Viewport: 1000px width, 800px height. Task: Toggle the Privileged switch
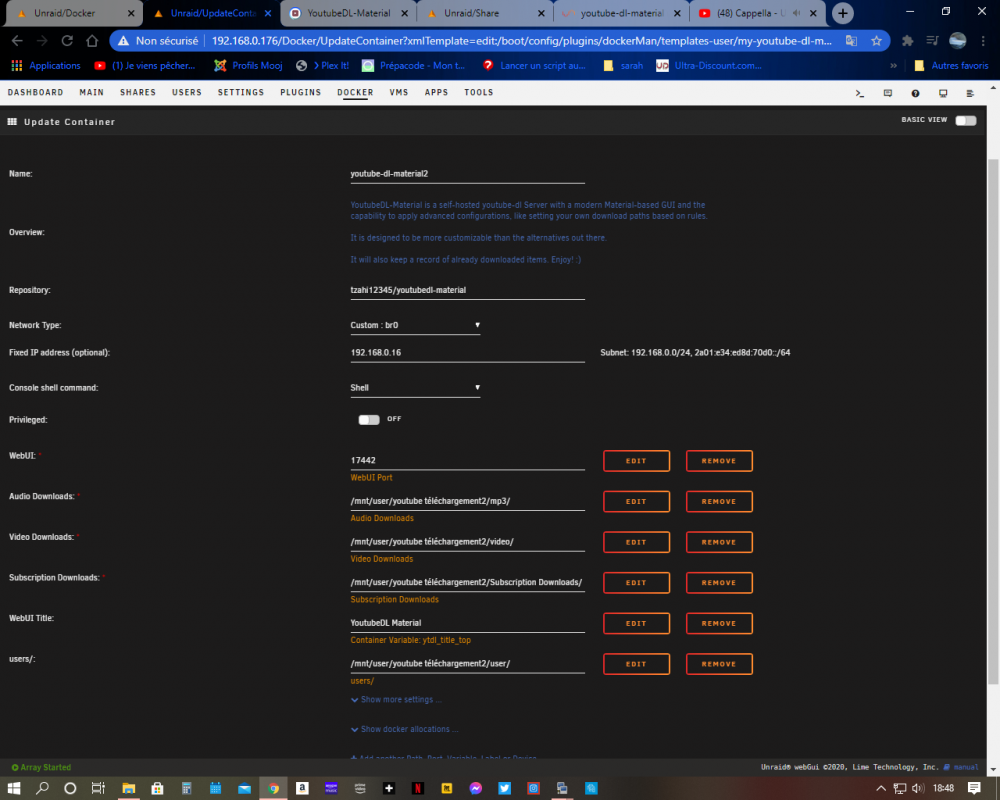tap(369, 419)
